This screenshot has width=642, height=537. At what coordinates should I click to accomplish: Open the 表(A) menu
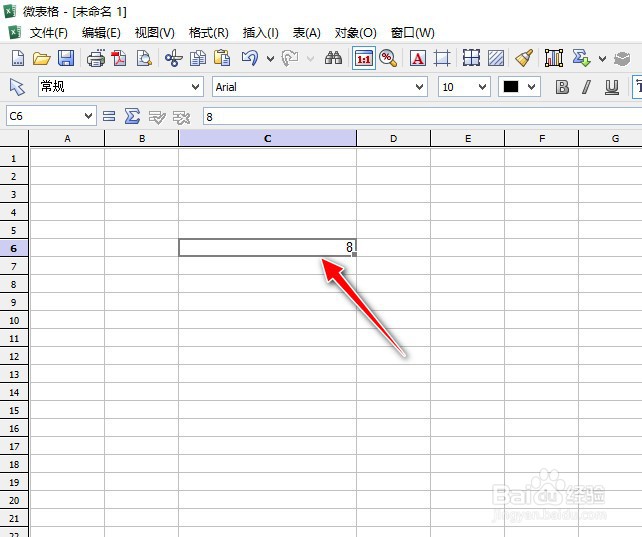coord(306,33)
